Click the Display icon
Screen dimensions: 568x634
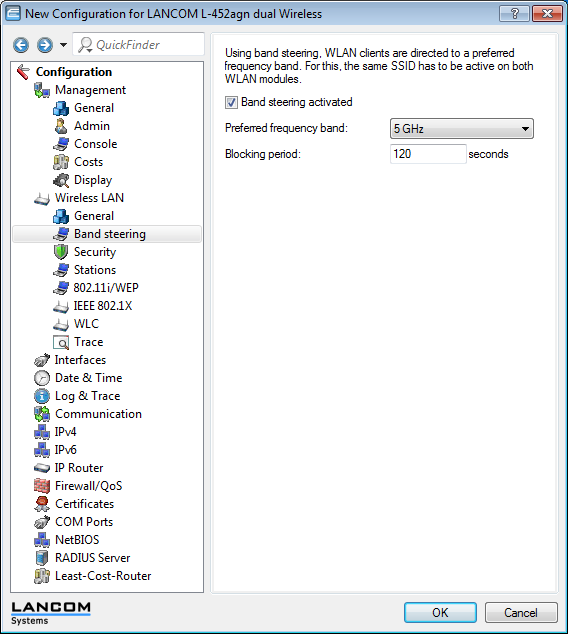tap(61, 180)
